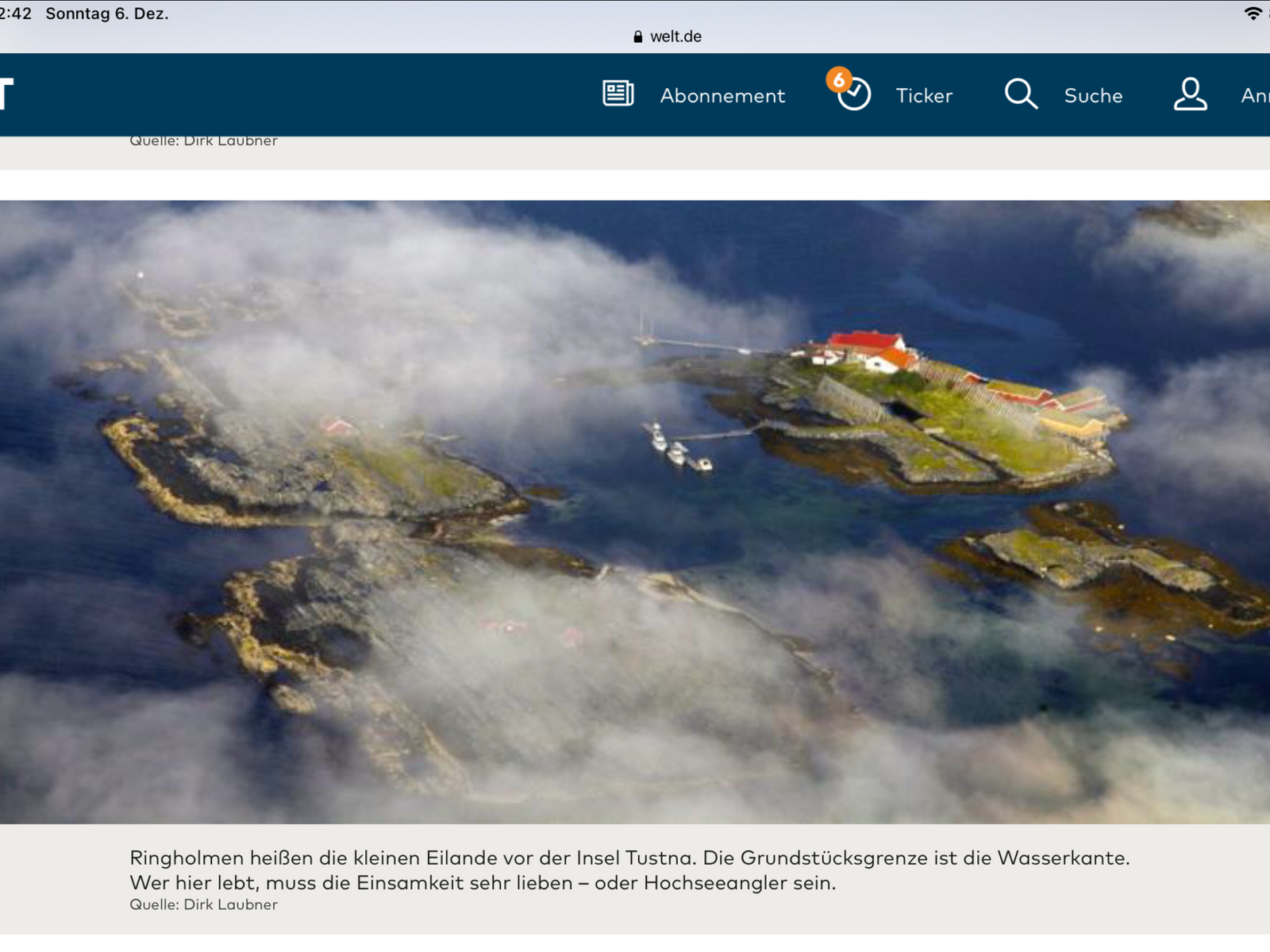Click the caption starting with 'Ringholmen heißen'
The width and height of the screenshot is (1270, 952).
pos(629,870)
